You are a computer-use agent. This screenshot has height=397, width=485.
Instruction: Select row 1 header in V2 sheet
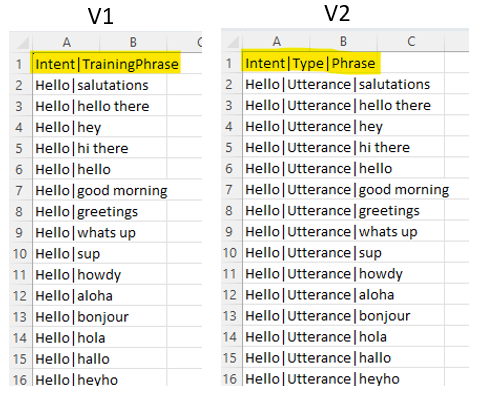click(232, 62)
